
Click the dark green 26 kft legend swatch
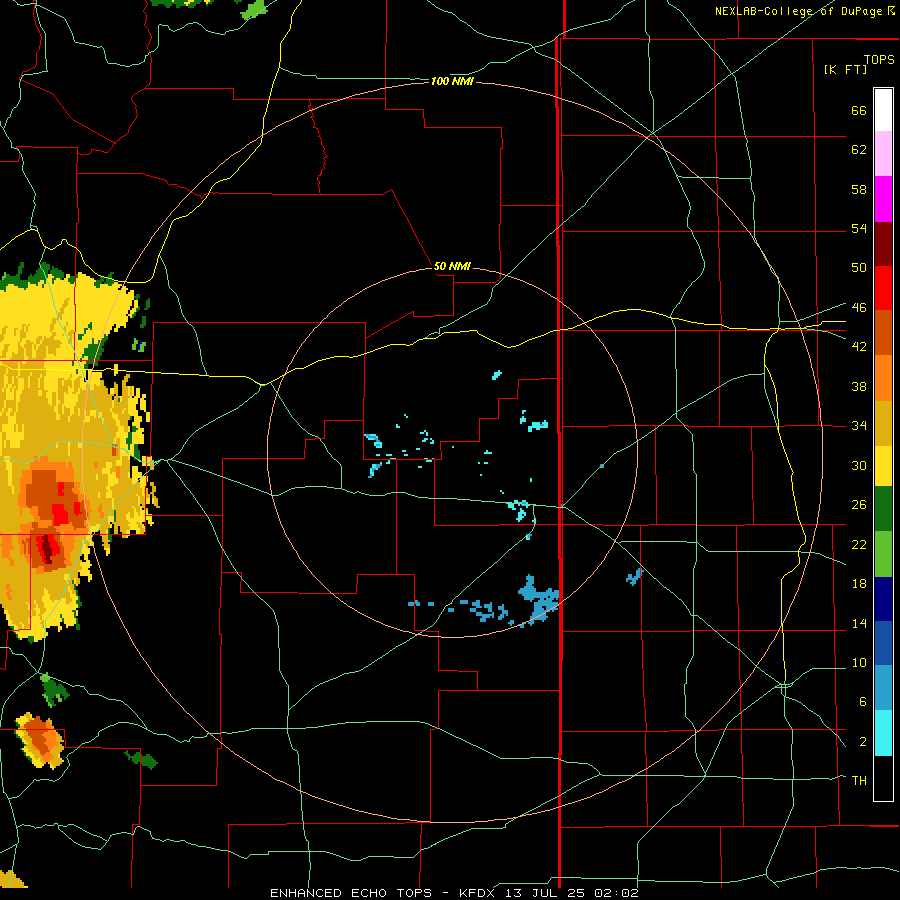coord(883,509)
